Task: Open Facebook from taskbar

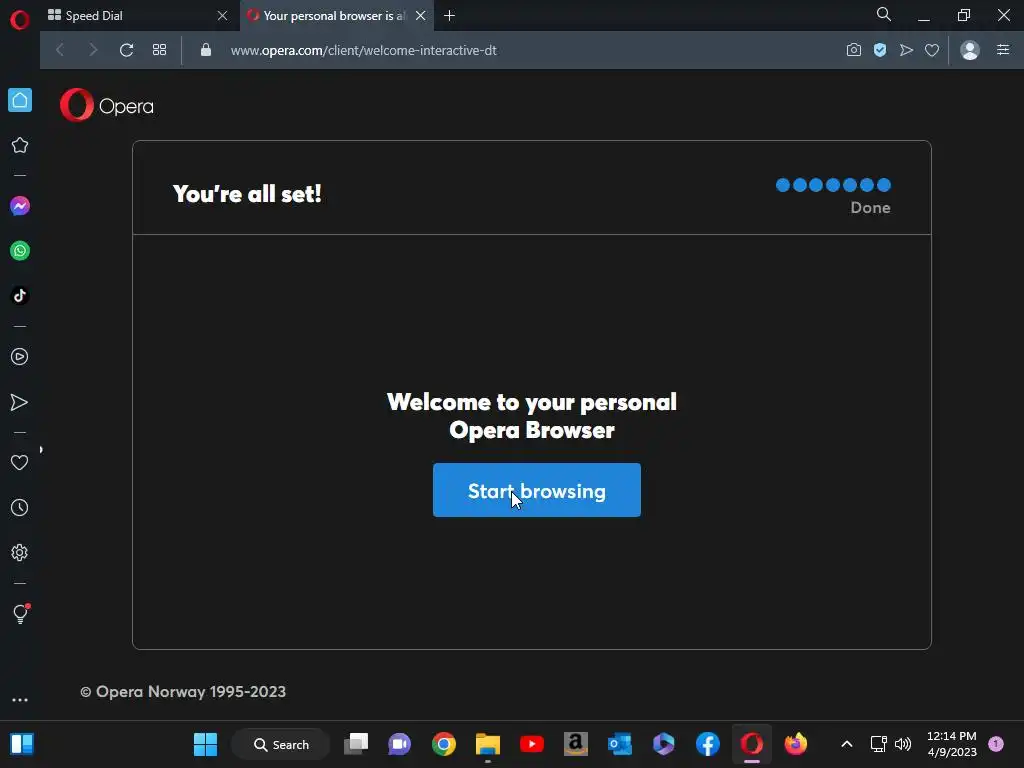Action: [x=707, y=744]
